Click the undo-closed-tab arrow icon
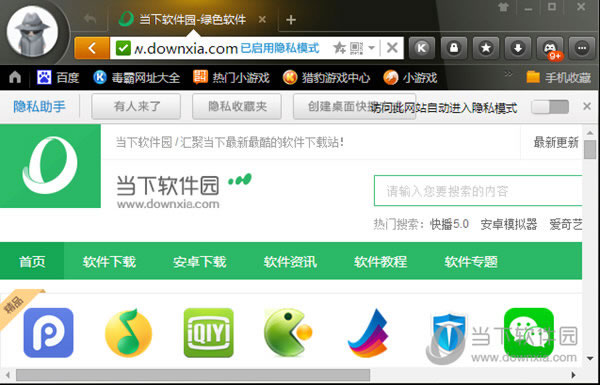 pyautogui.click(x=90, y=18)
